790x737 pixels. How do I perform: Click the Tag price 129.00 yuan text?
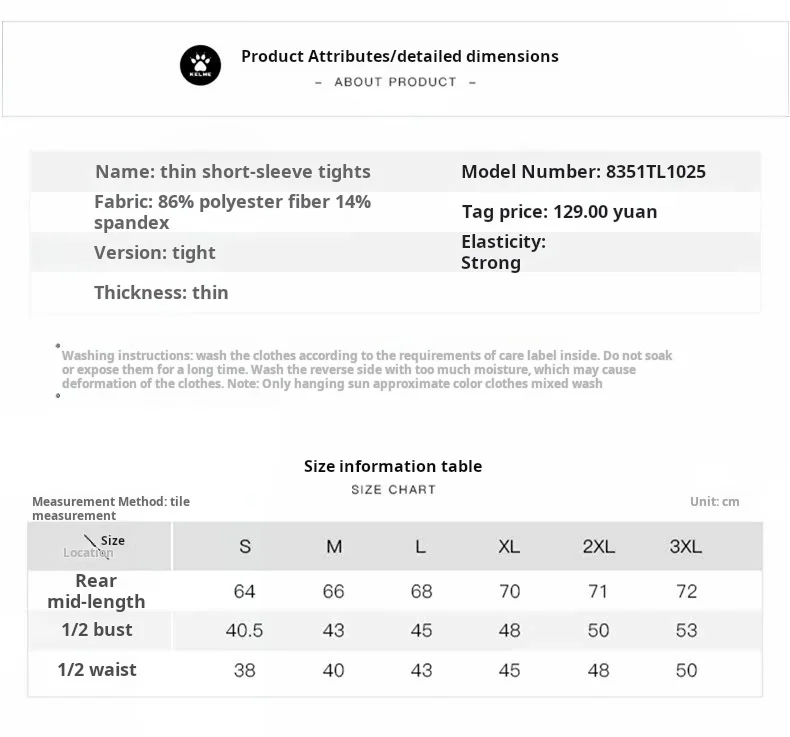(x=559, y=212)
